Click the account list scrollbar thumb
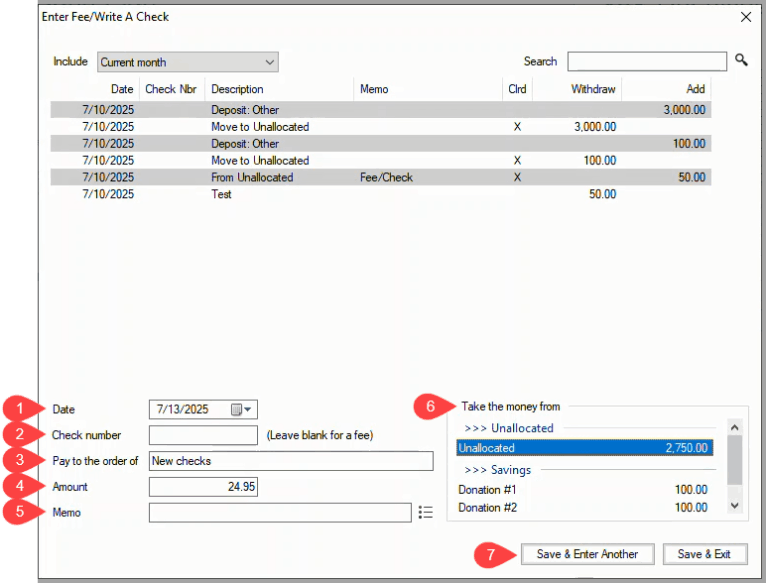Screen dimensions: 766x583 click(x=734, y=460)
